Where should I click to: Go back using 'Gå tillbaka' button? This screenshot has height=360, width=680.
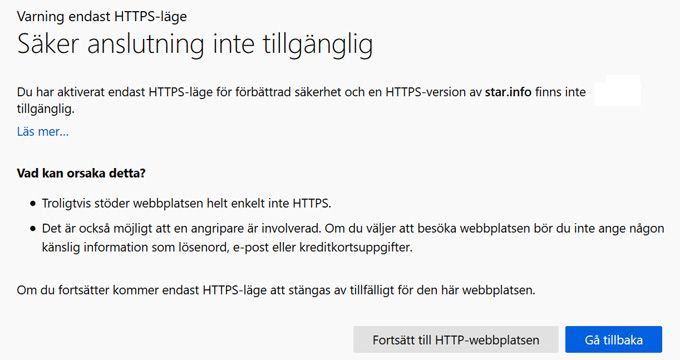(x=614, y=340)
